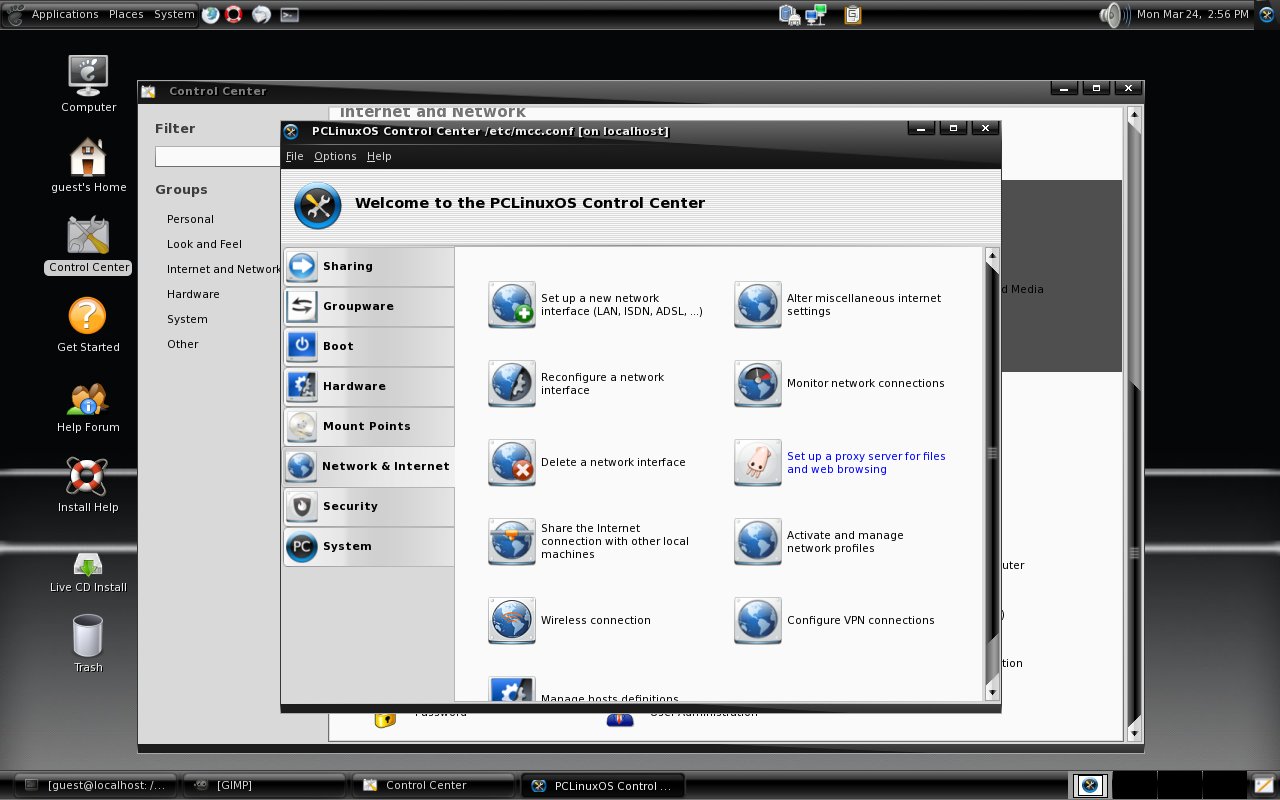Viewport: 1280px width, 800px height.
Task: Select the Hardware tab in PCLinuxOS Control Center
Action: click(369, 387)
